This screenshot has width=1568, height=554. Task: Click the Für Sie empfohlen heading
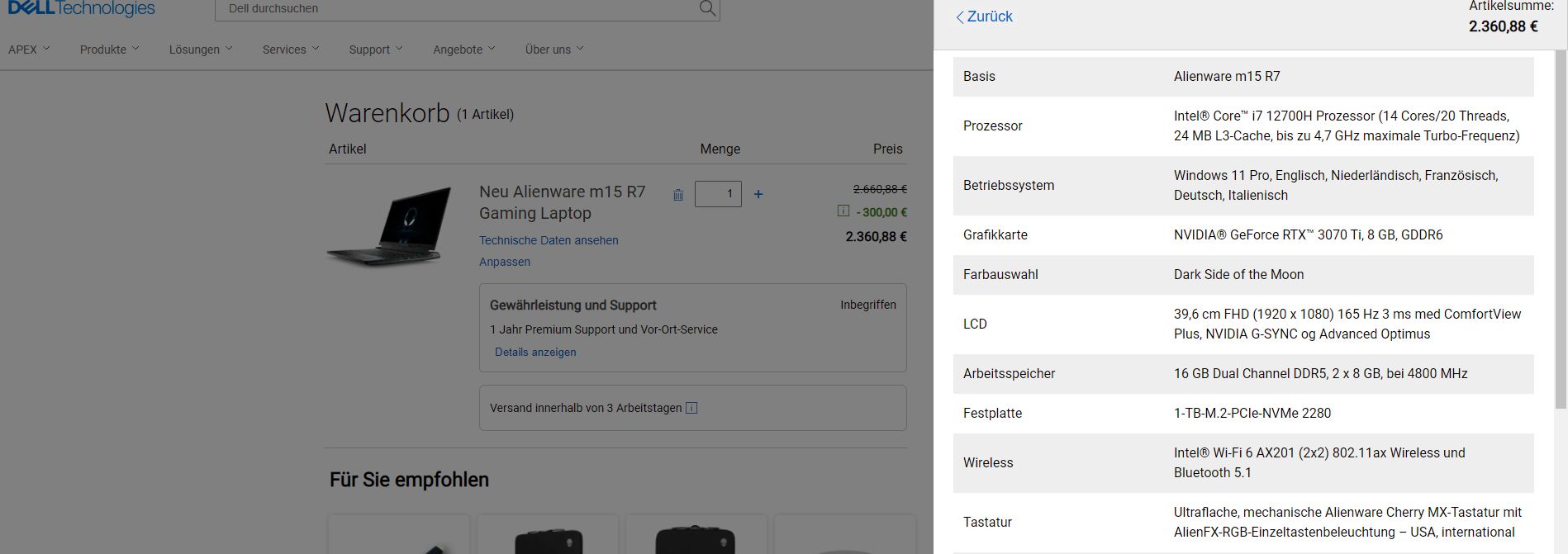tap(409, 480)
